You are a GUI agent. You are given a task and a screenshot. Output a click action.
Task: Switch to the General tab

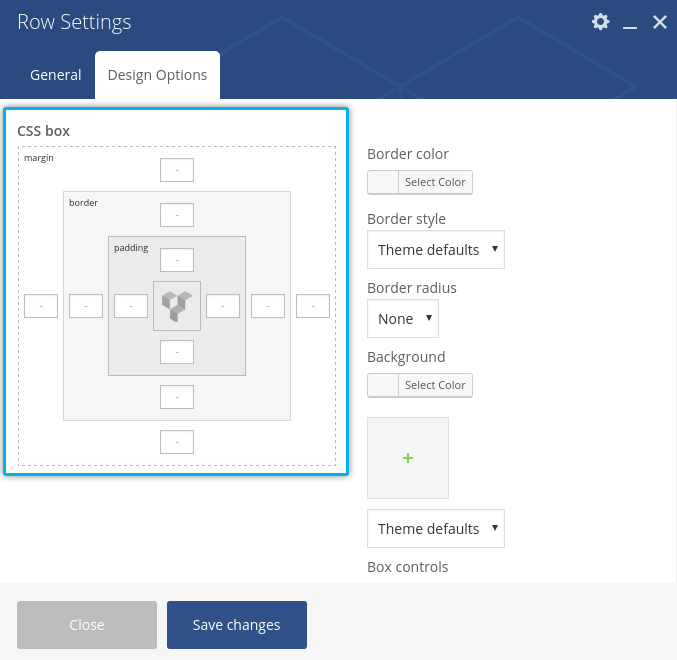click(x=56, y=75)
